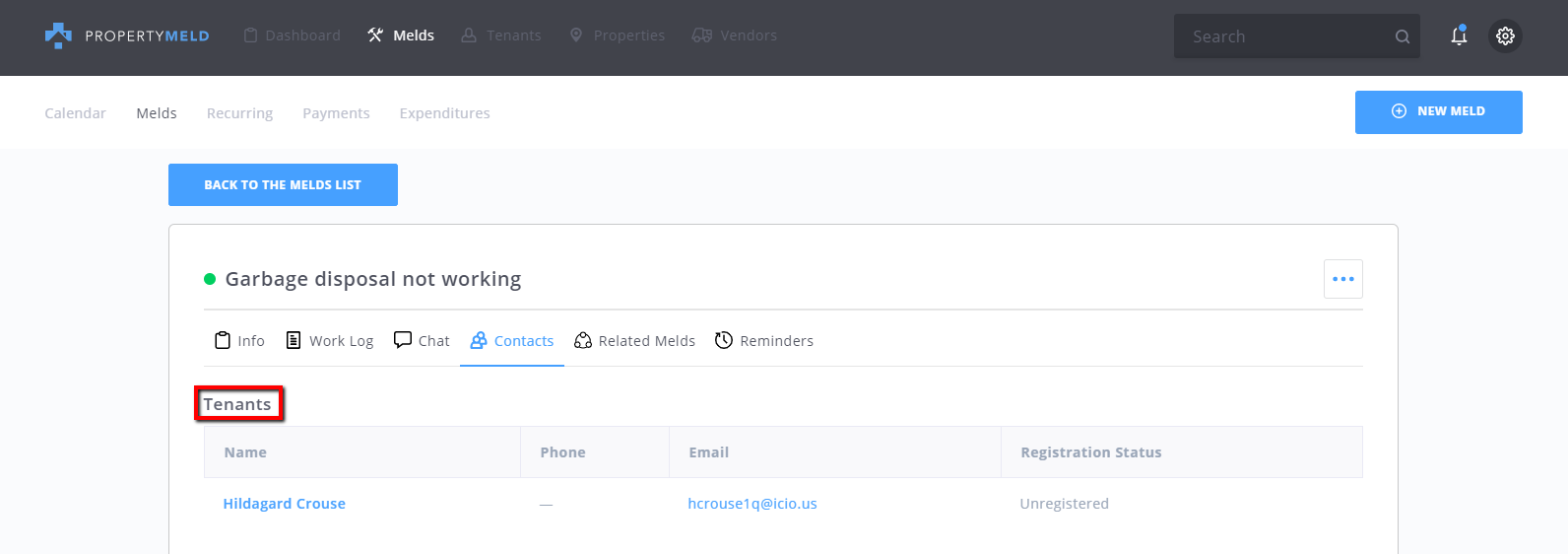Open settings gear icon
This screenshot has width=1568, height=554.
point(1505,35)
